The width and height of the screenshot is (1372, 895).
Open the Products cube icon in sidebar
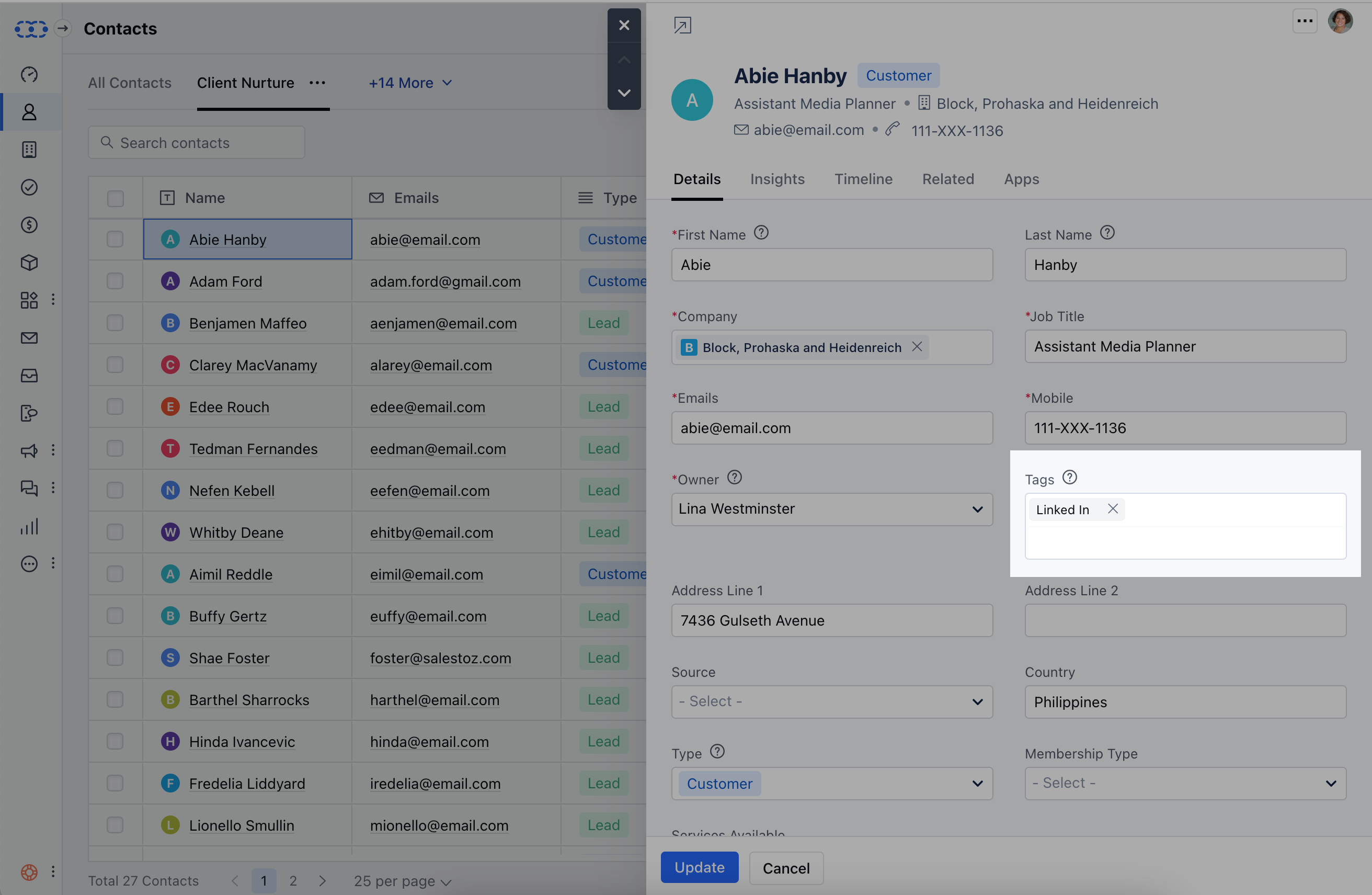[x=29, y=263]
